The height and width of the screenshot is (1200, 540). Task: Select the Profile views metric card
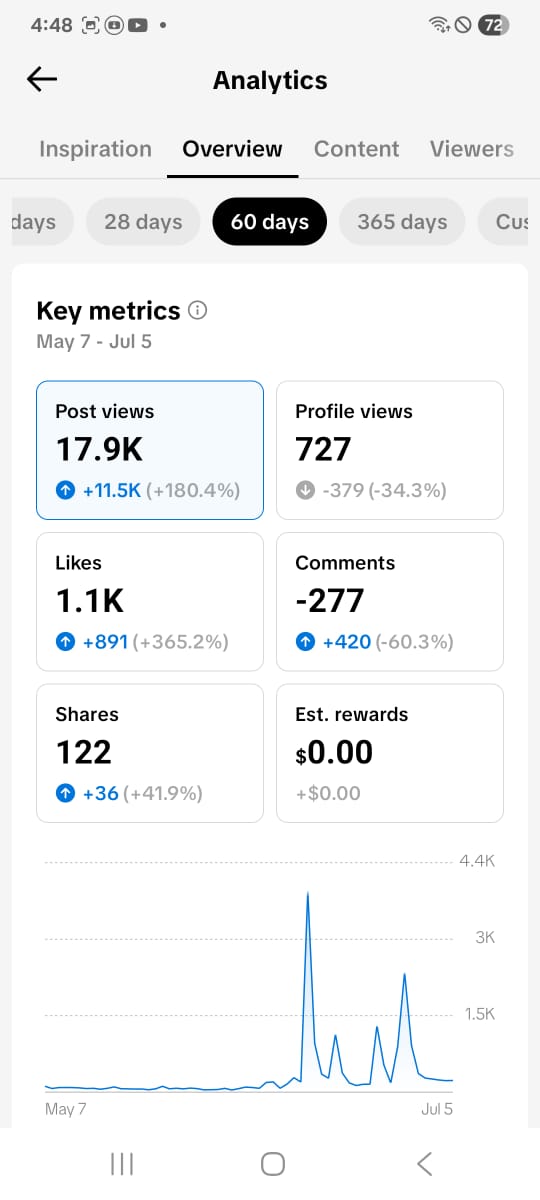coord(390,450)
